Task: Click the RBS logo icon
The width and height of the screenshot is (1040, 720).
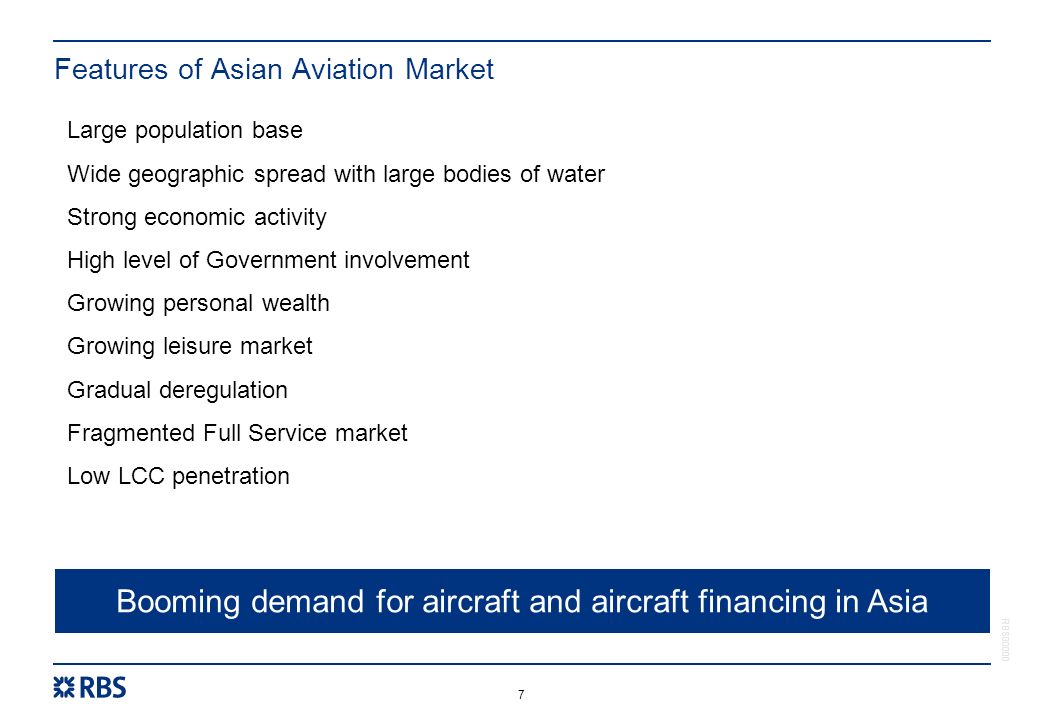Action: (x=64, y=688)
